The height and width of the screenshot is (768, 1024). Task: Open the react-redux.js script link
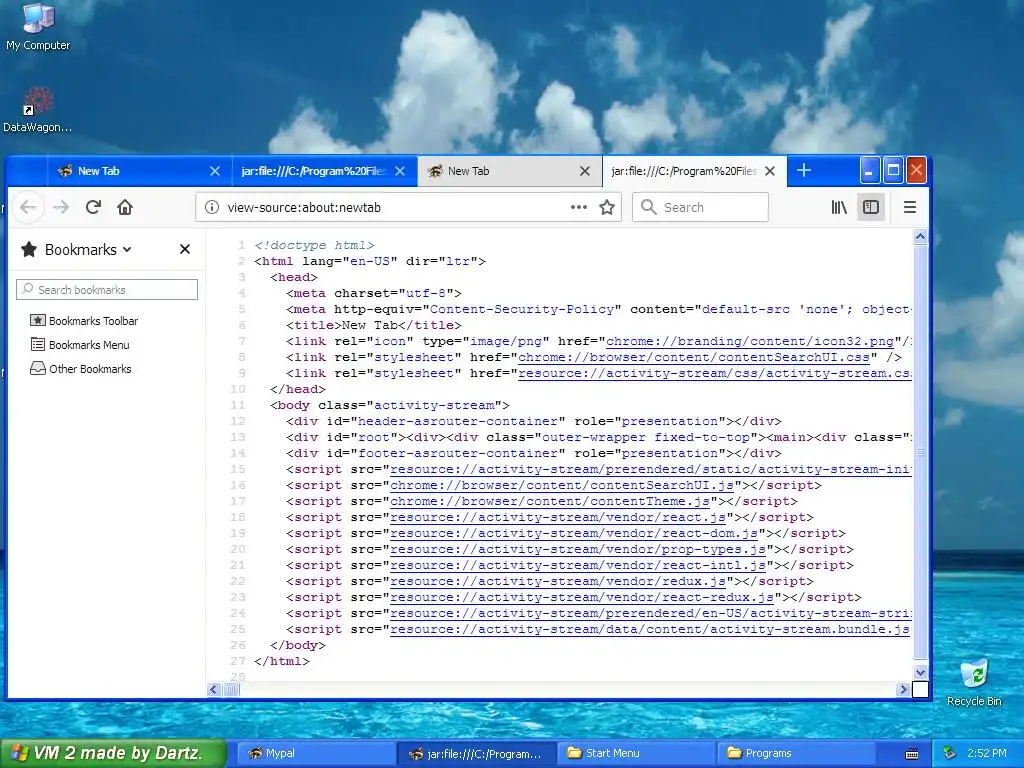582,598
